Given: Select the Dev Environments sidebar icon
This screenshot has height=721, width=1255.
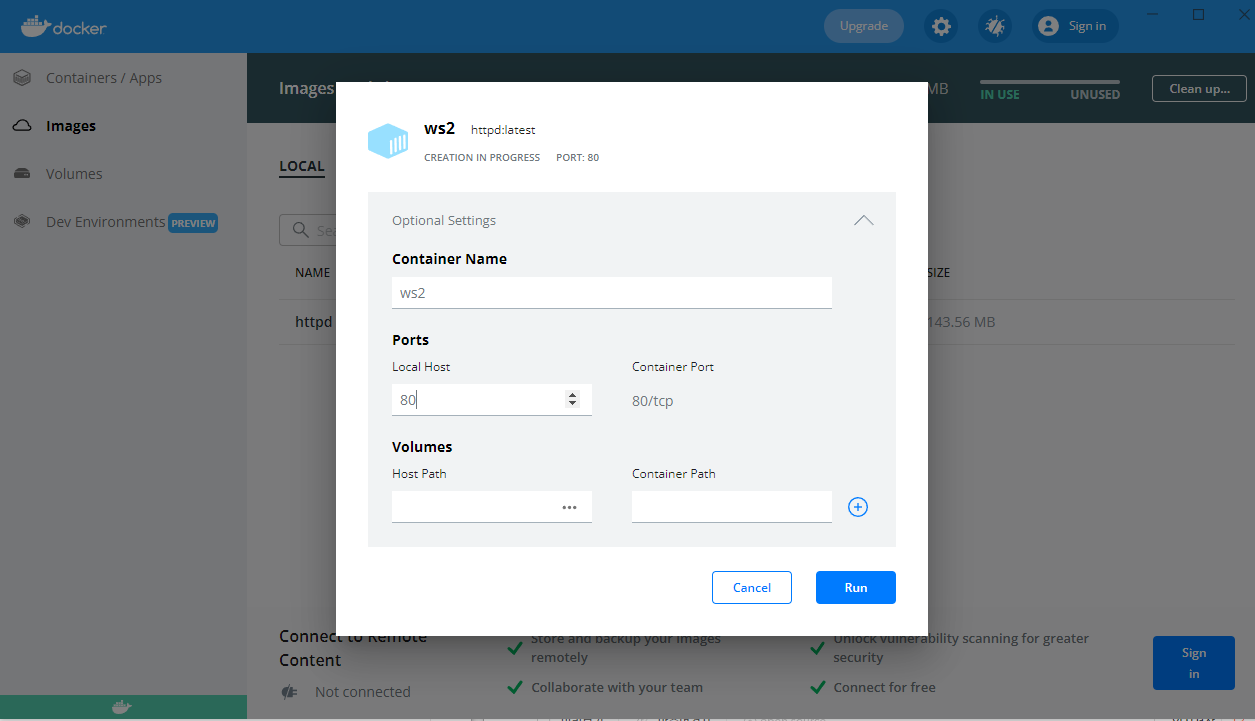Looking at the screenshot, I should 22,222.
